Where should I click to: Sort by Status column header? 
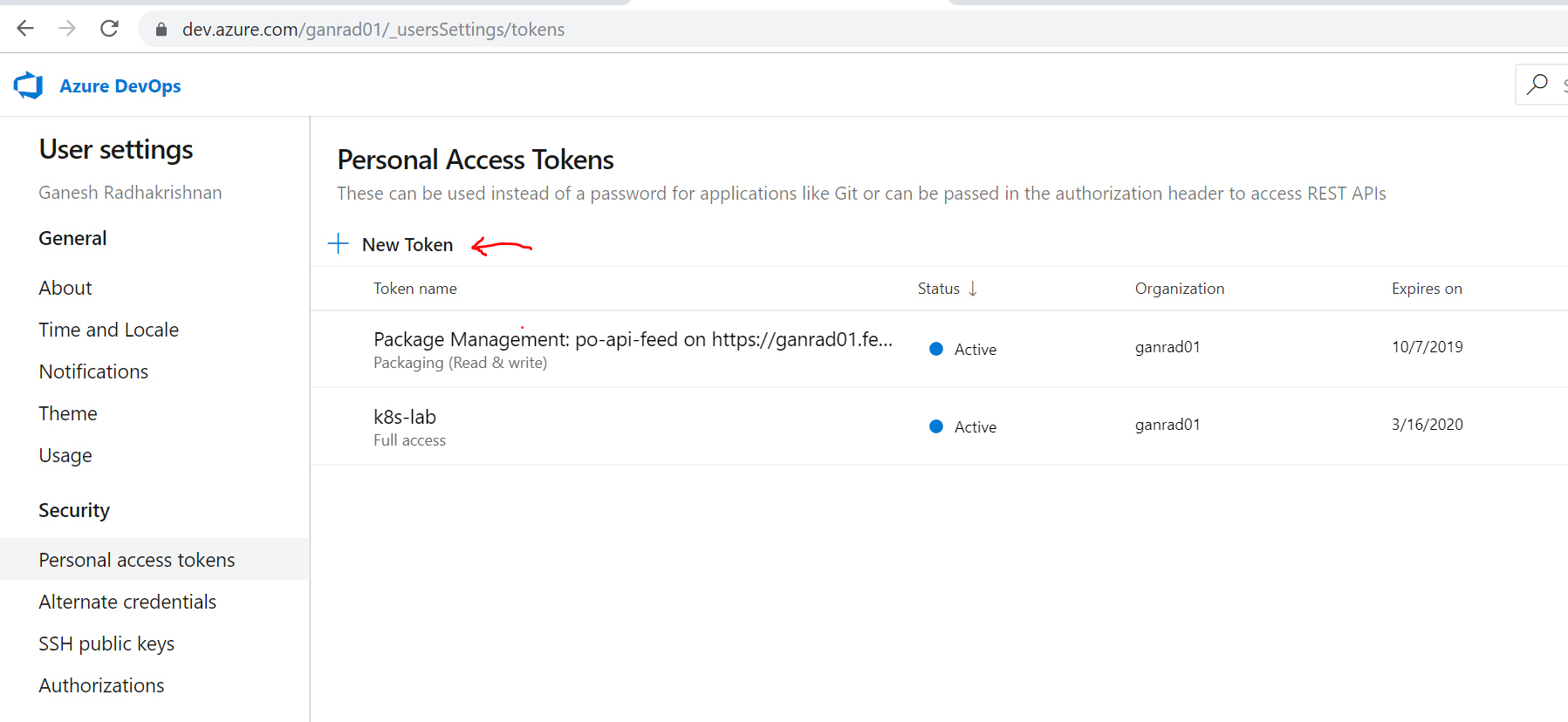point(939,289)
